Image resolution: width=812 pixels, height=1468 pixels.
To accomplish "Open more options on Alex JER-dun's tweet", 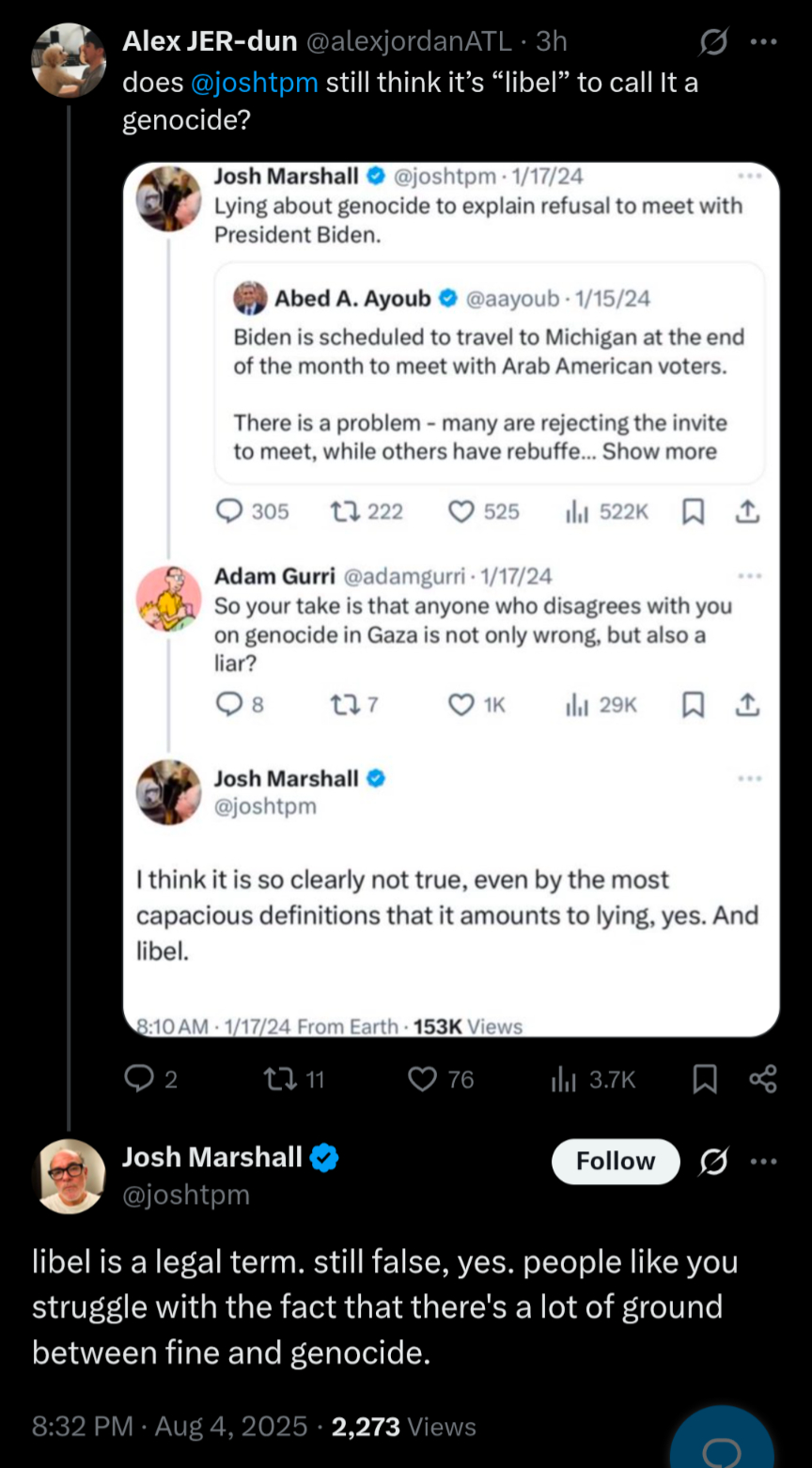I will (x=763, y=41).
